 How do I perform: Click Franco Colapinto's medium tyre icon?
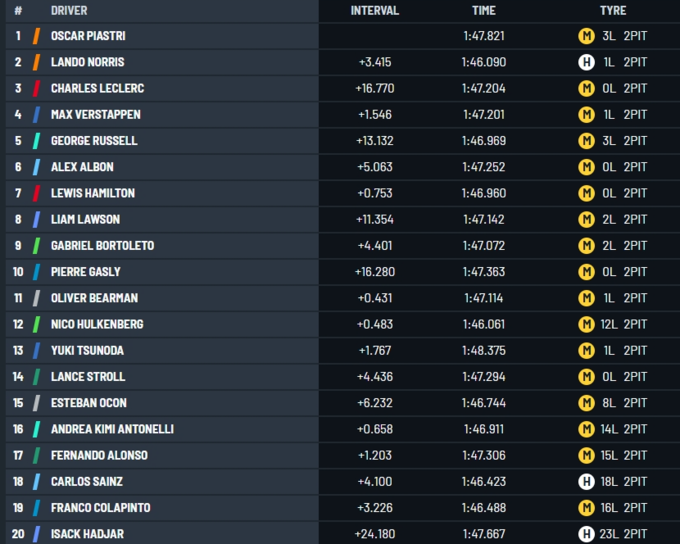(586, 507)
